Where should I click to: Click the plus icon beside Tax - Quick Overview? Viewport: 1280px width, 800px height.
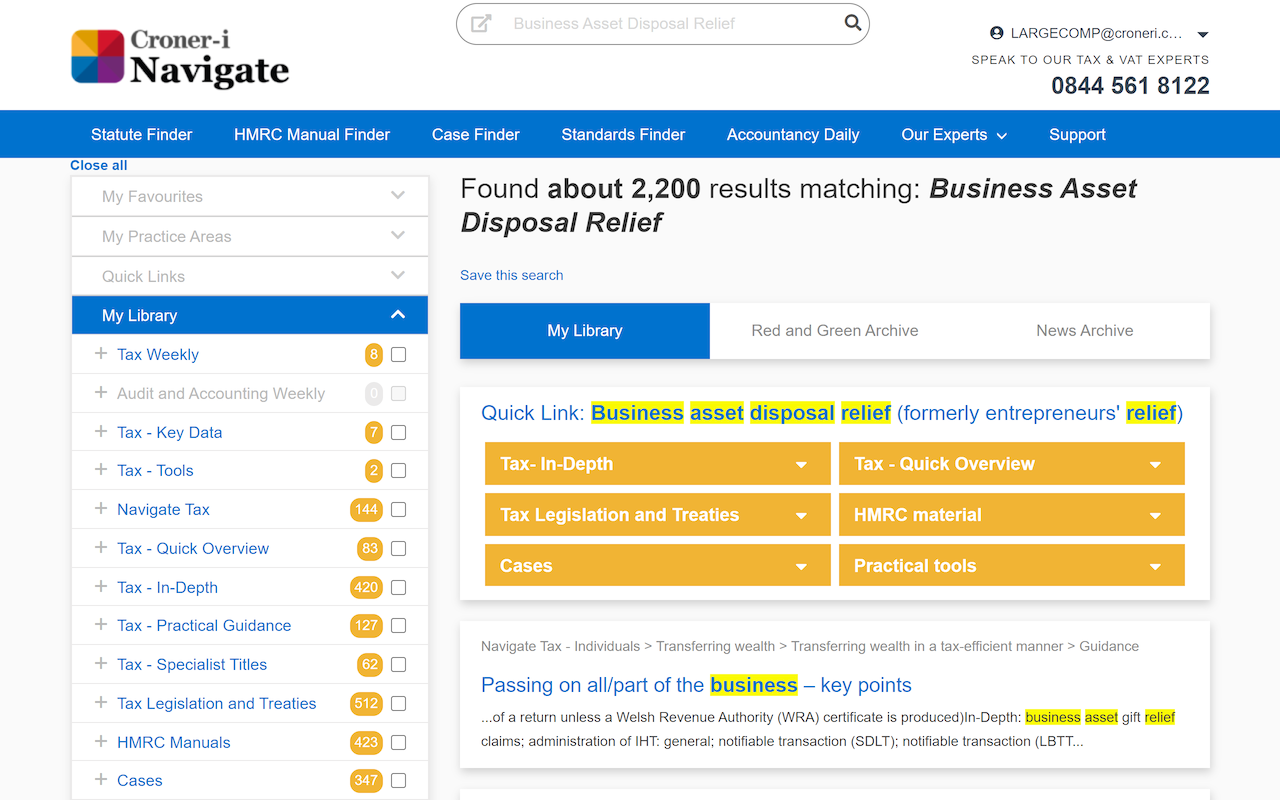[x=100, y=548]
